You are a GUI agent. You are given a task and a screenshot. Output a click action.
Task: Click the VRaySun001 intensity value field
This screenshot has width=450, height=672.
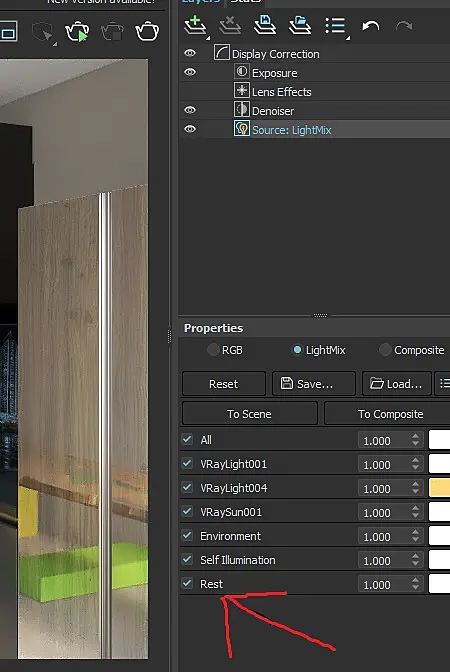[384, 512]
